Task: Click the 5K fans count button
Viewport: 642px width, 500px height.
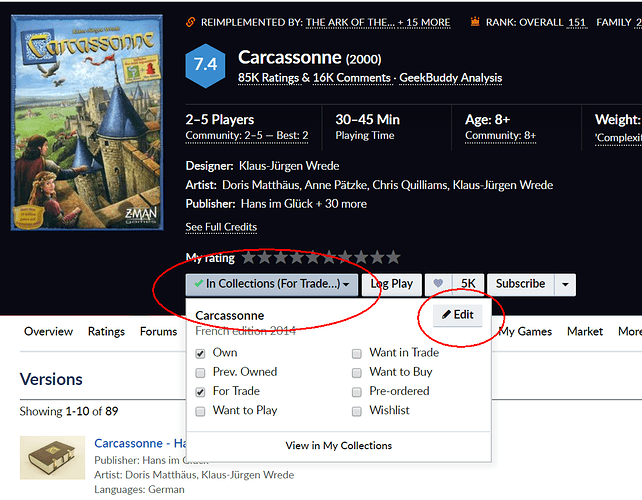Action: tap(468, 284)
